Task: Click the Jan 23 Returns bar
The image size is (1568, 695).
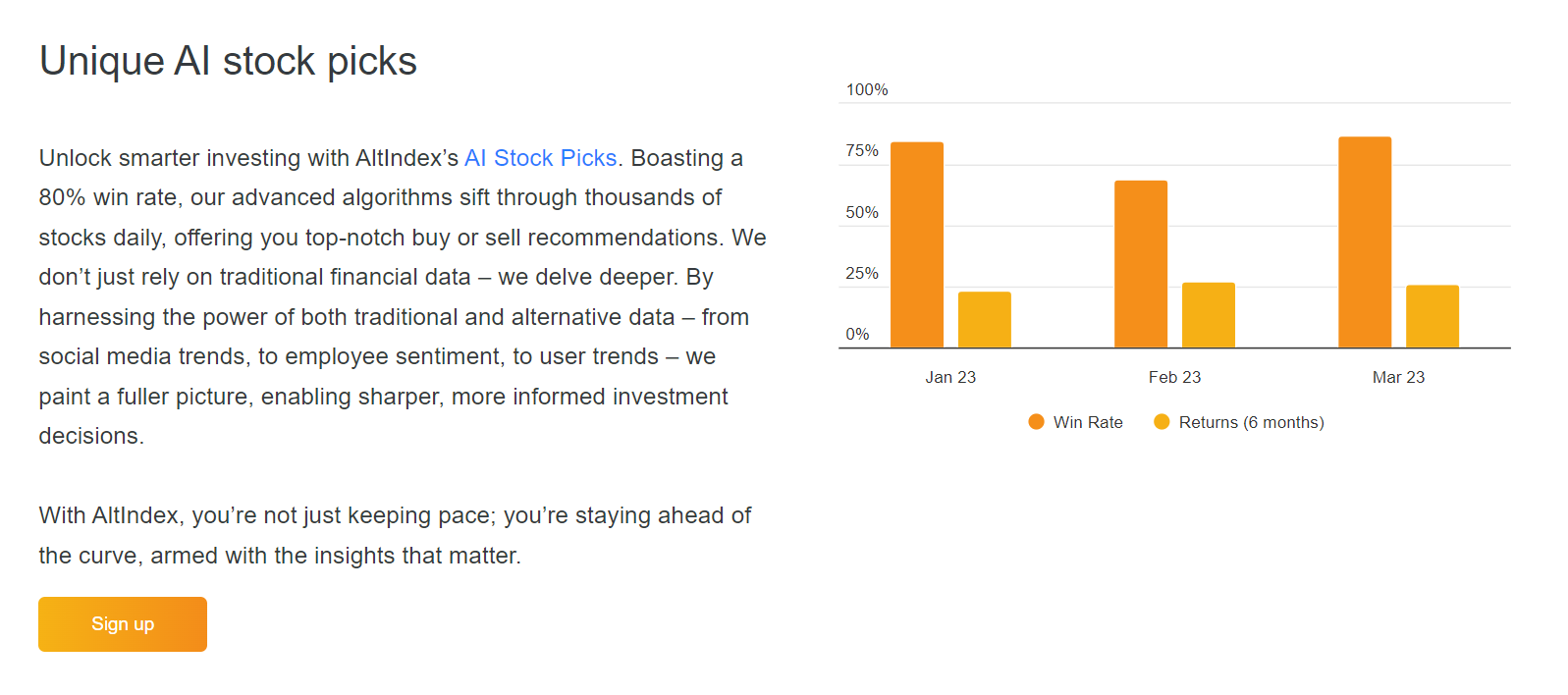Action: 985,320
